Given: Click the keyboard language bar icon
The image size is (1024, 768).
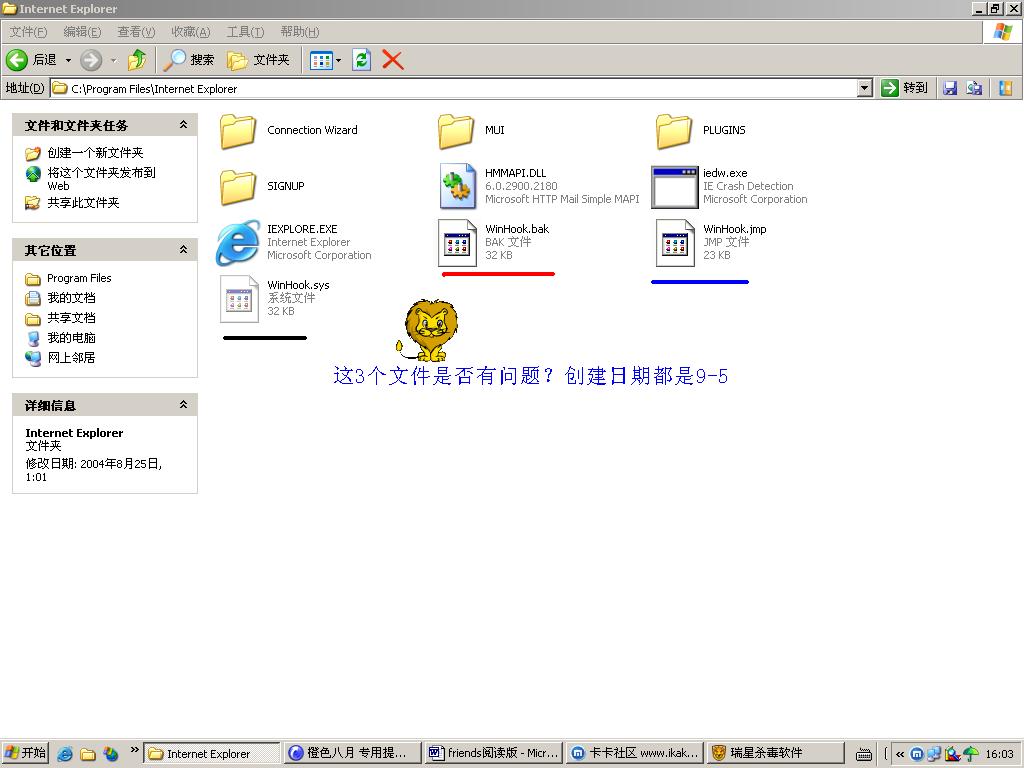Looking at the screenshot, I should coord(863,754).
